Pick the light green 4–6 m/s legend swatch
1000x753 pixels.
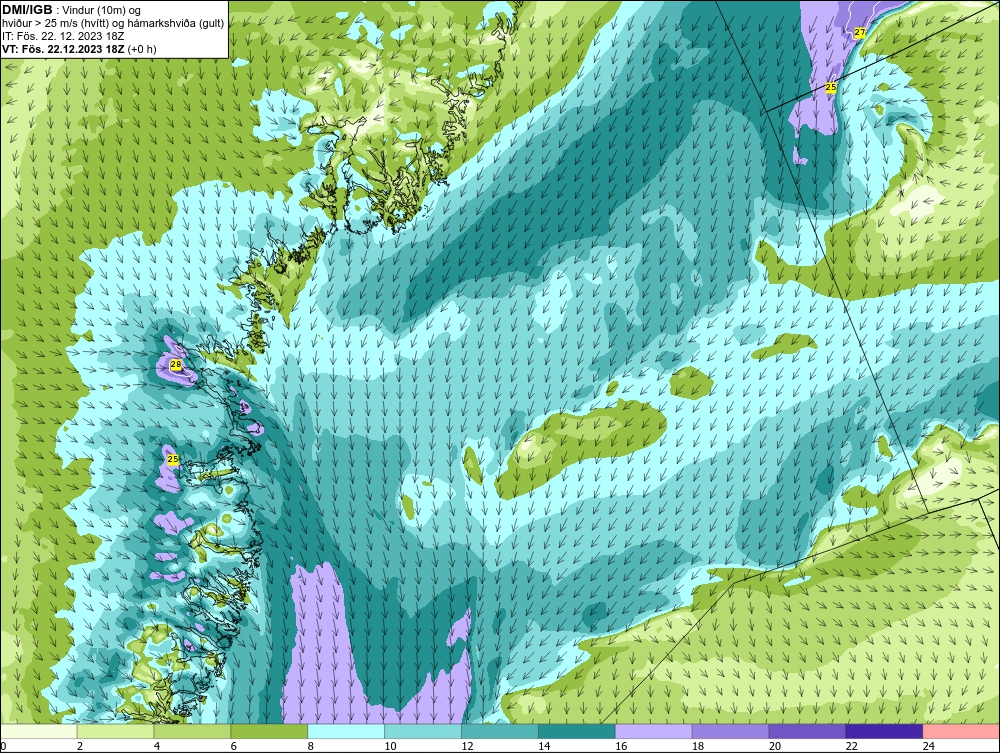pos(192,731)
